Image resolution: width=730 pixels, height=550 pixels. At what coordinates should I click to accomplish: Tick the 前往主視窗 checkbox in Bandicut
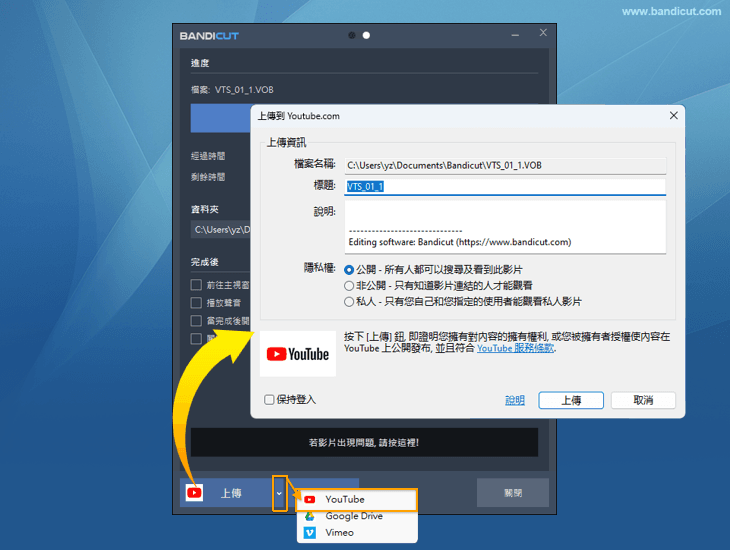[196, 285]
